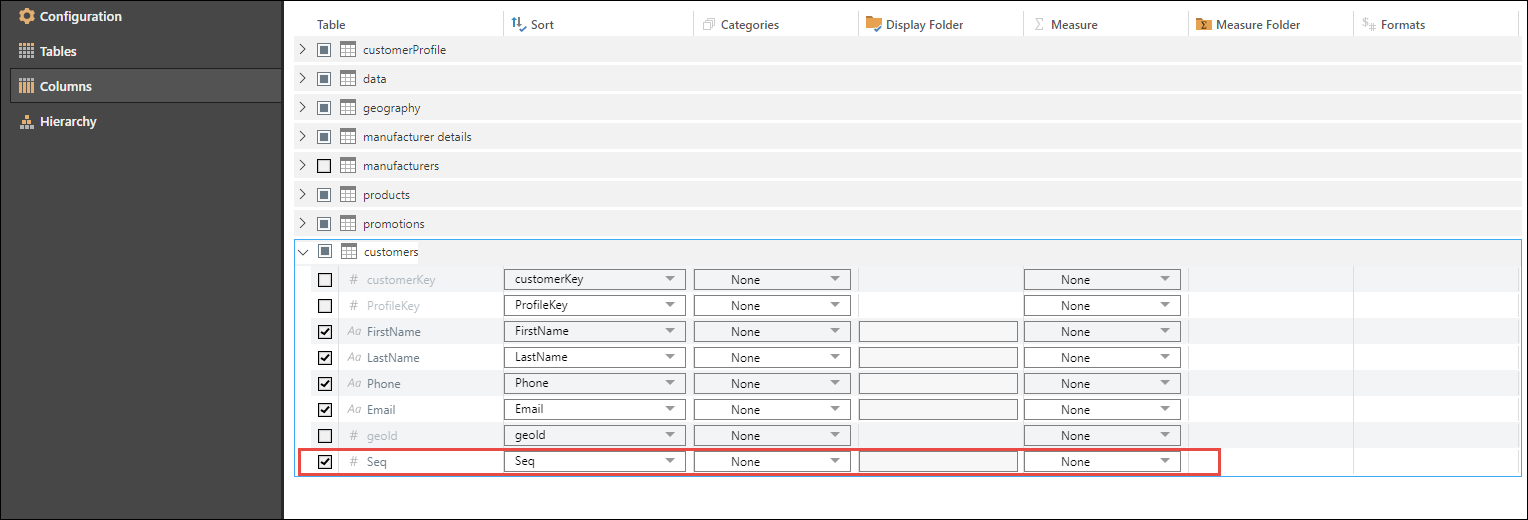Select the products table name
The width and height of the screenshot is (1528, 520).
(x=386, y=195)
